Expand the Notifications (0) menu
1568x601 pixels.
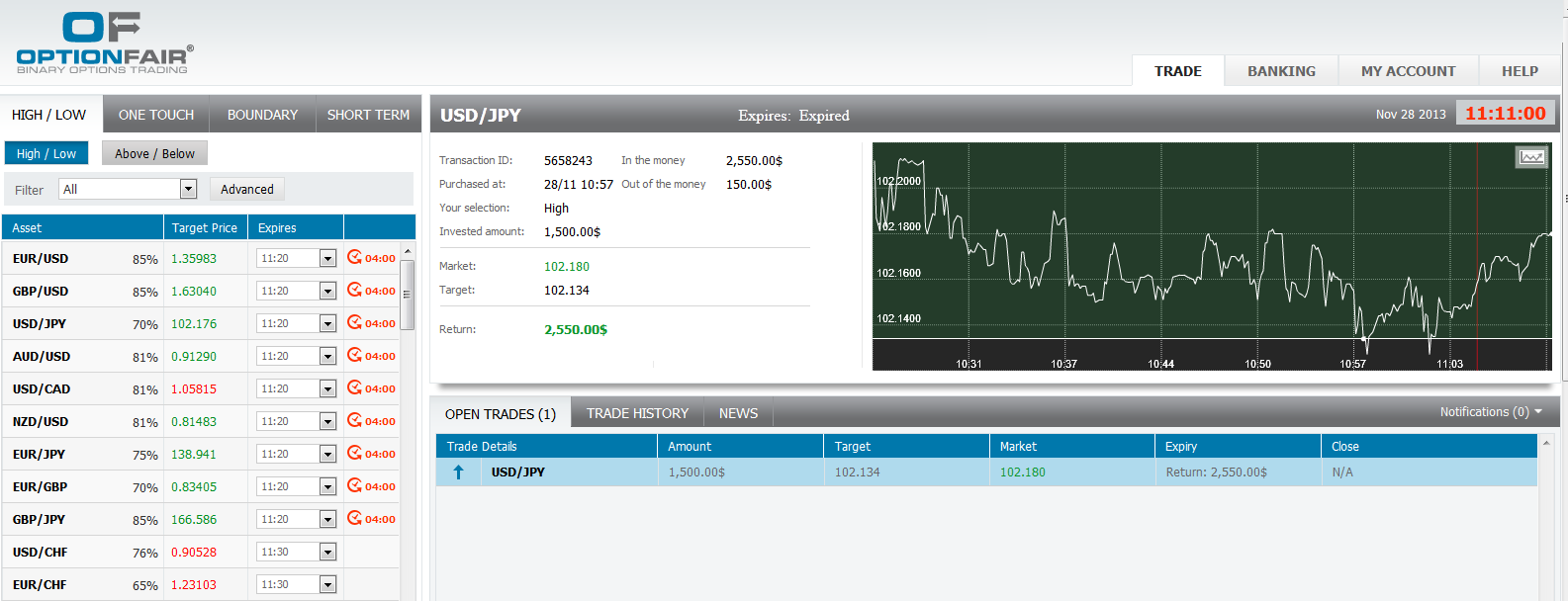pyautogui.click(x=1491, y=412)
